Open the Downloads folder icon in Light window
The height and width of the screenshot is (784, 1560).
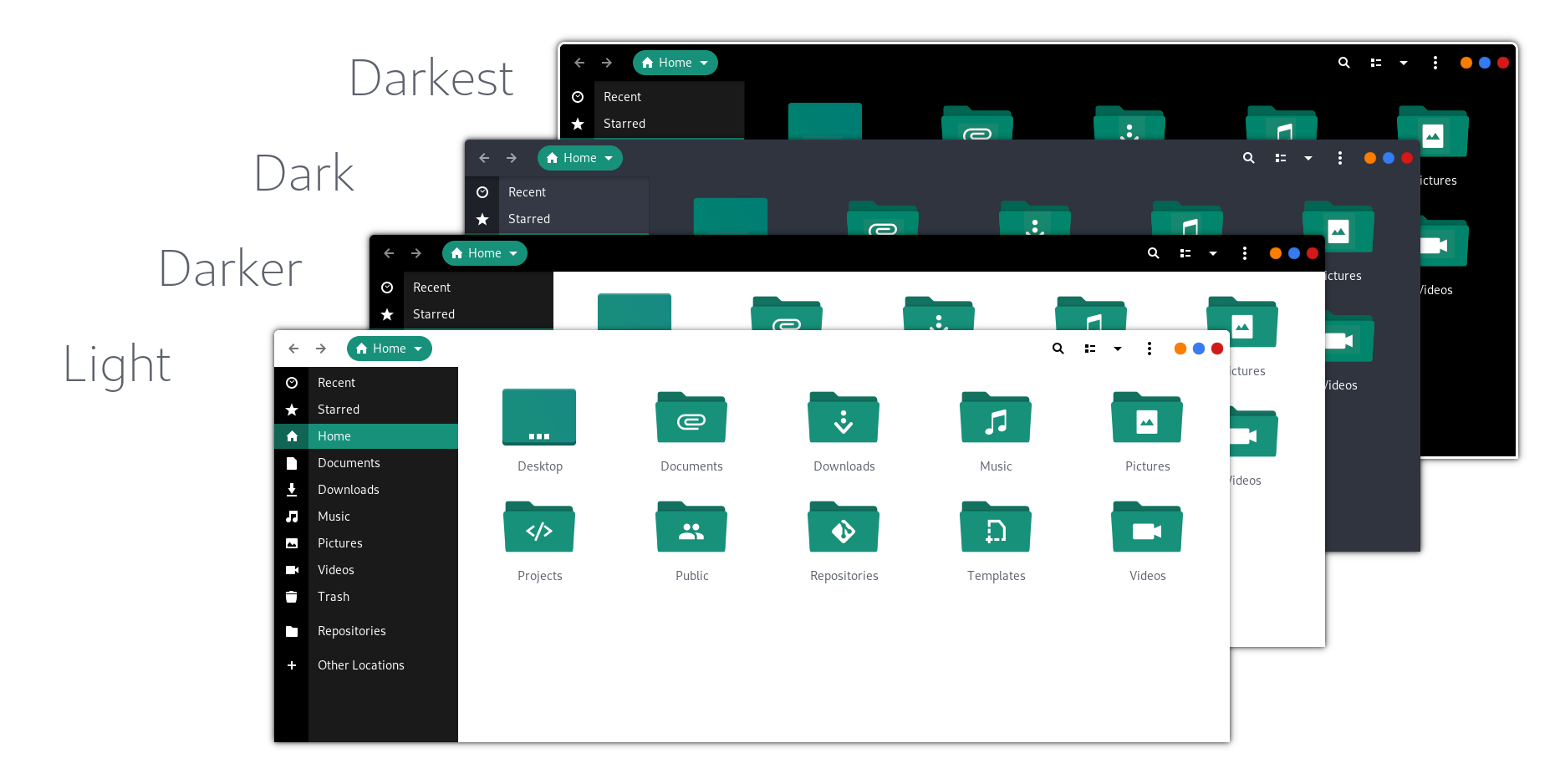click(844, 417)
